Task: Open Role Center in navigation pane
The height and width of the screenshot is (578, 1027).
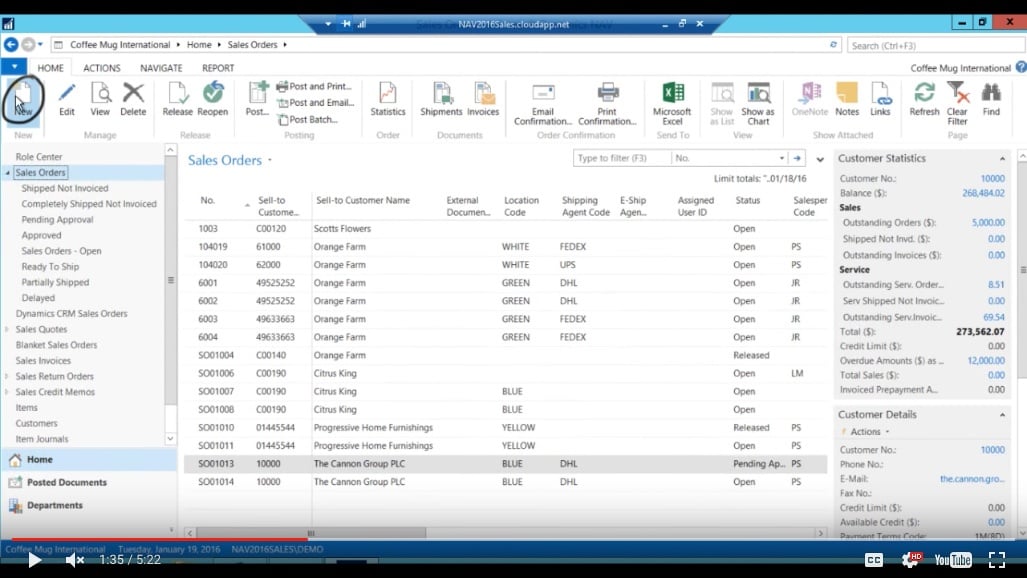Action: tap(39, 157)
